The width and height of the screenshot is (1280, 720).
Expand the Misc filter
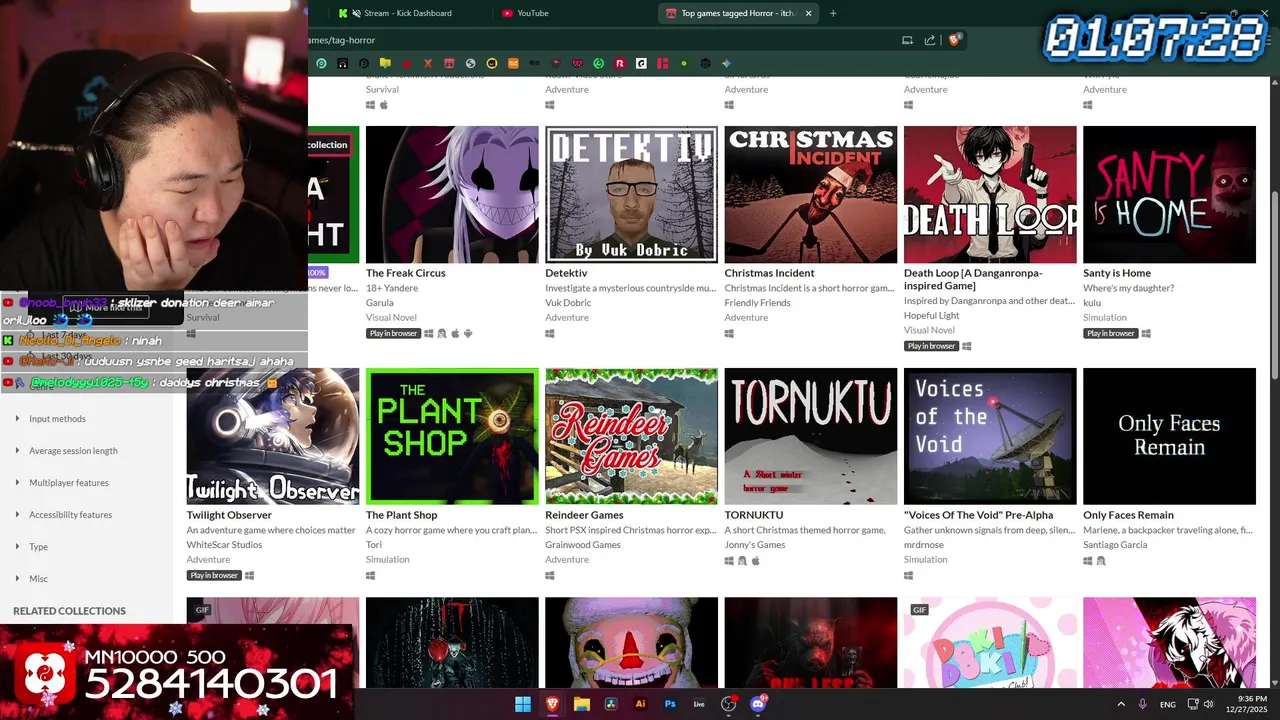coord(38,579)
